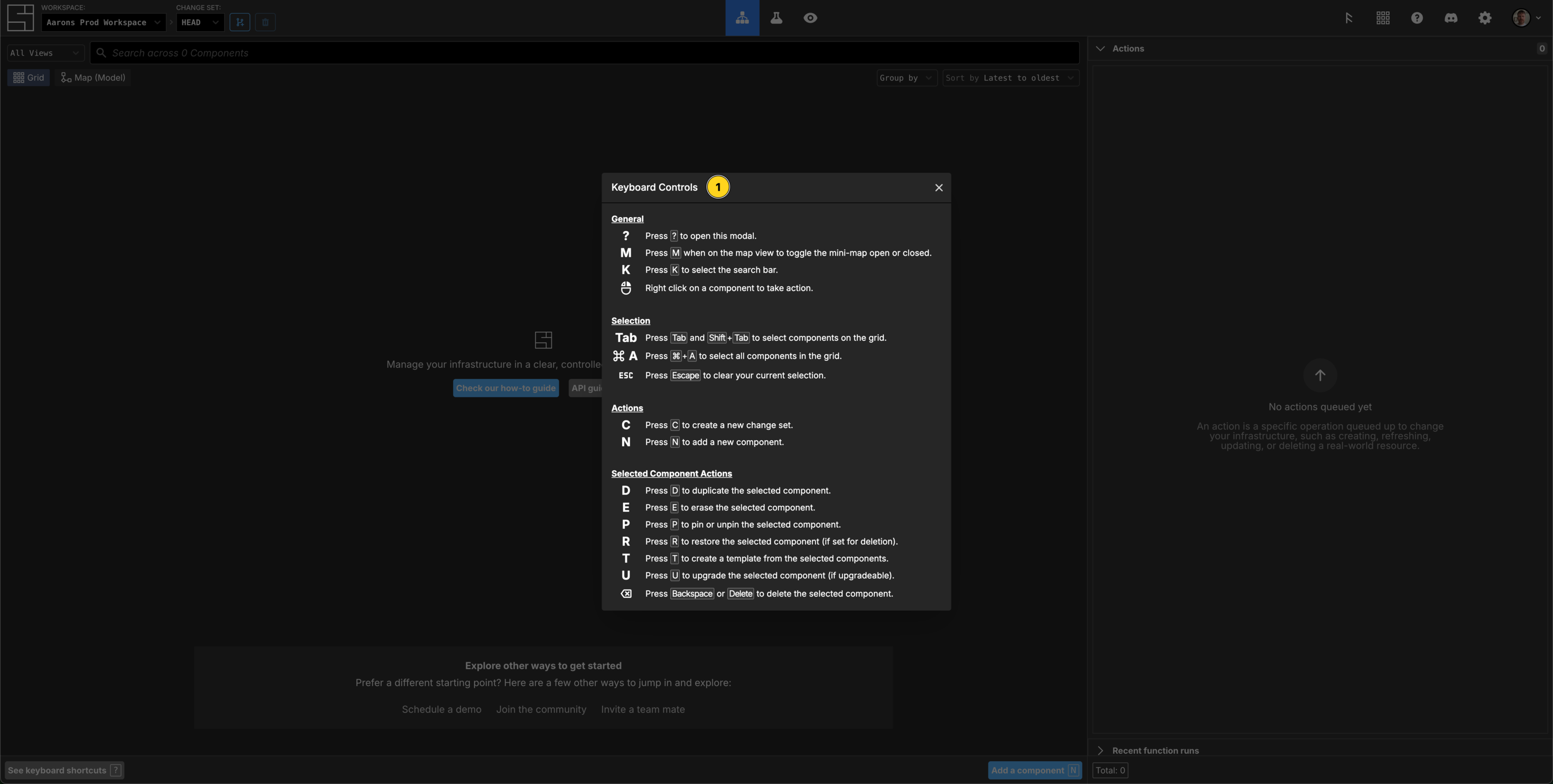
Task: Open the user profile avatar menu
Action: coord(1526,18)
